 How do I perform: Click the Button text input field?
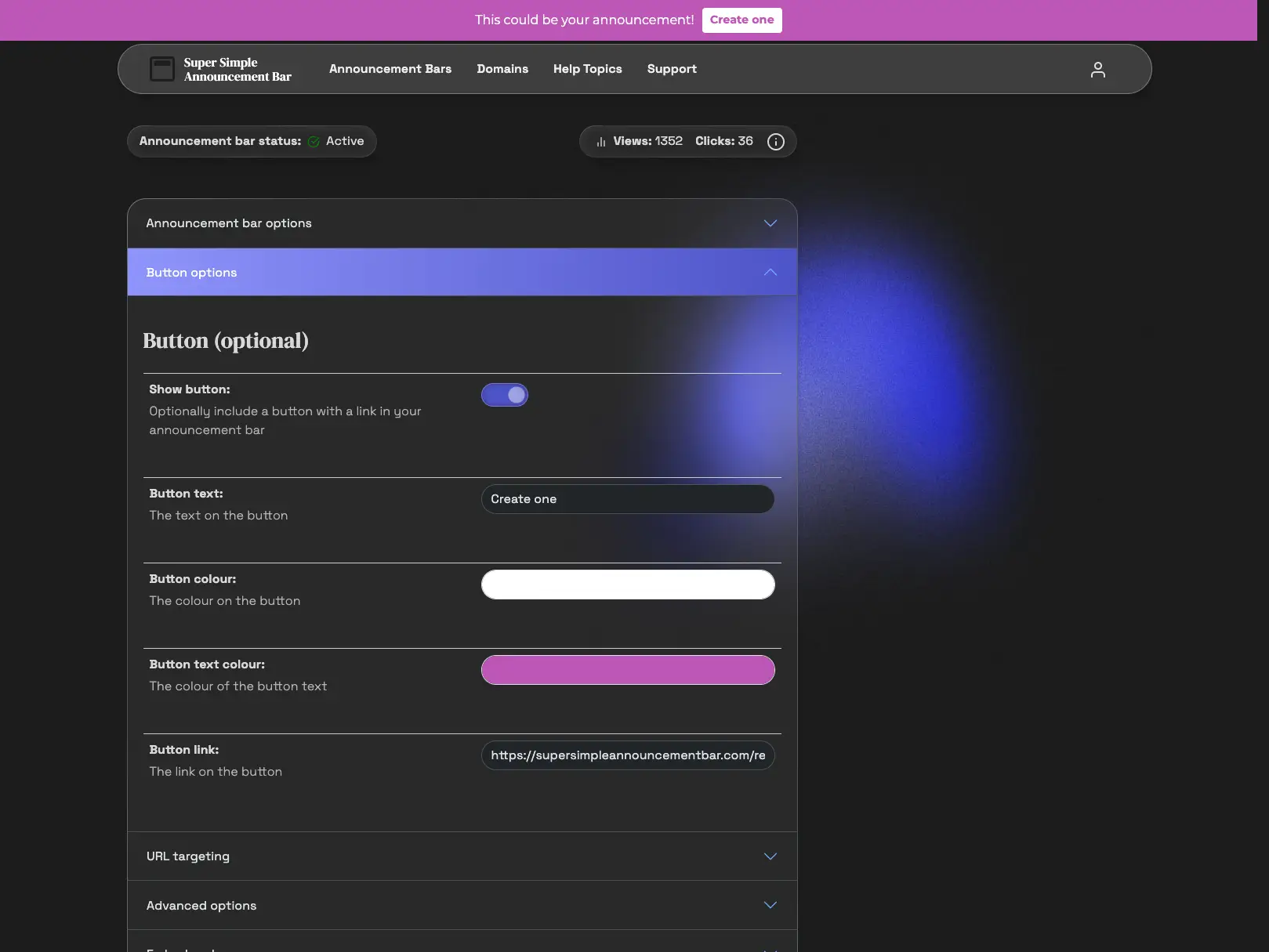click(x=627, y=499)
